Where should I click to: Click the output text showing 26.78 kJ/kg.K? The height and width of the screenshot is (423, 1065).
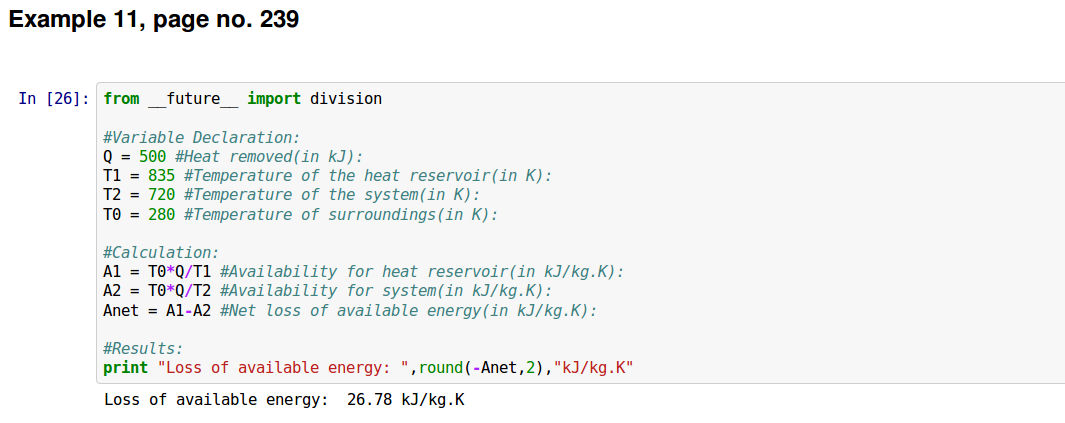tap(405, 400)
